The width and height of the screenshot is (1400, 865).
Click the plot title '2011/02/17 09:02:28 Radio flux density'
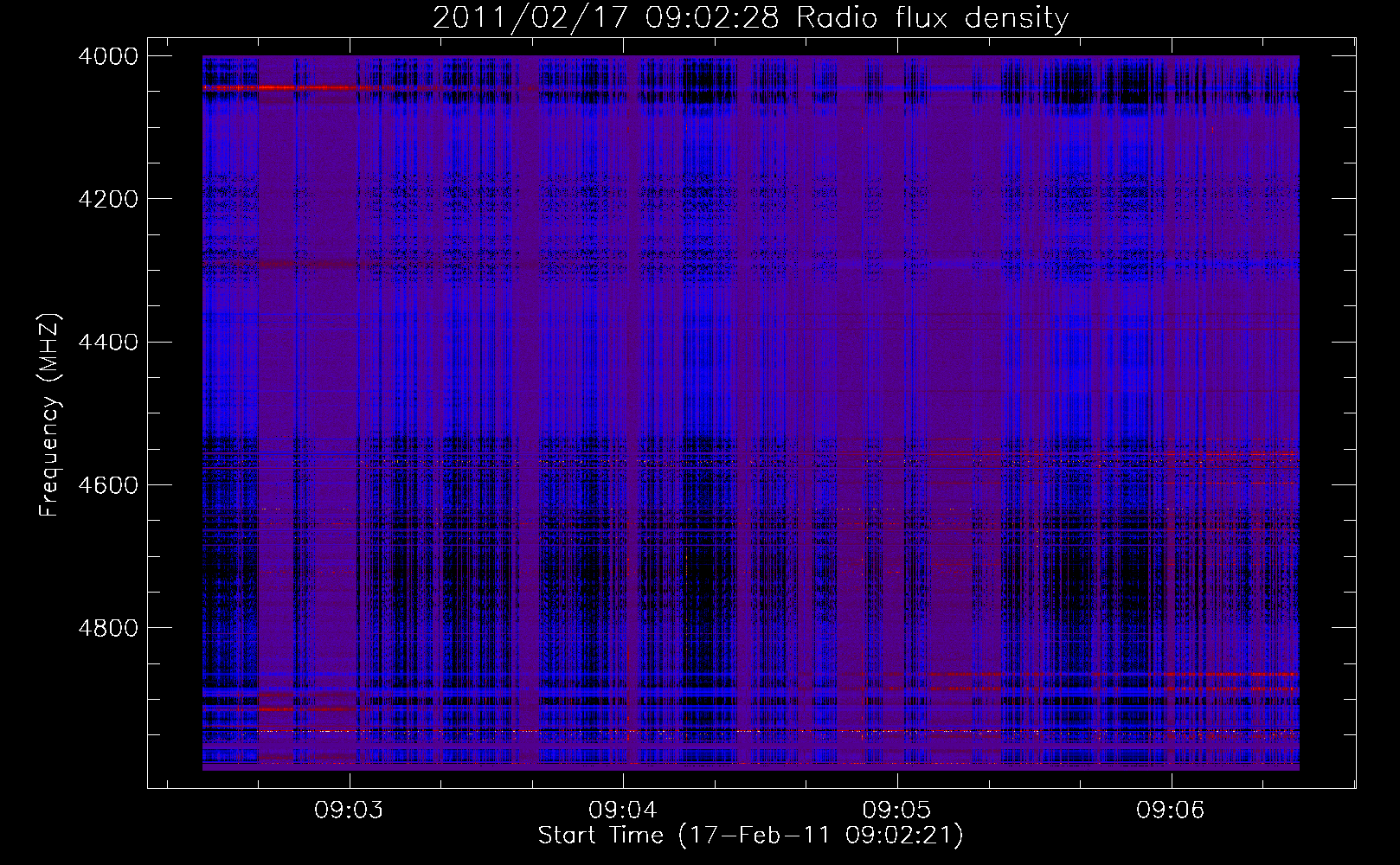click(750, 18)
